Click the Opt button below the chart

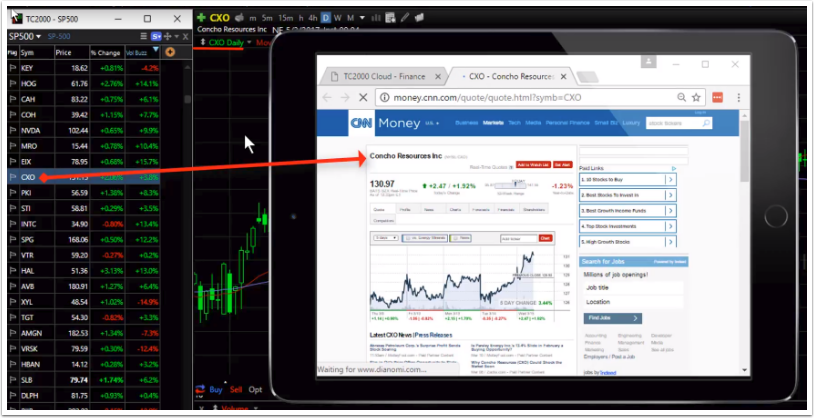pyautogui.click(x=255, y=389)
